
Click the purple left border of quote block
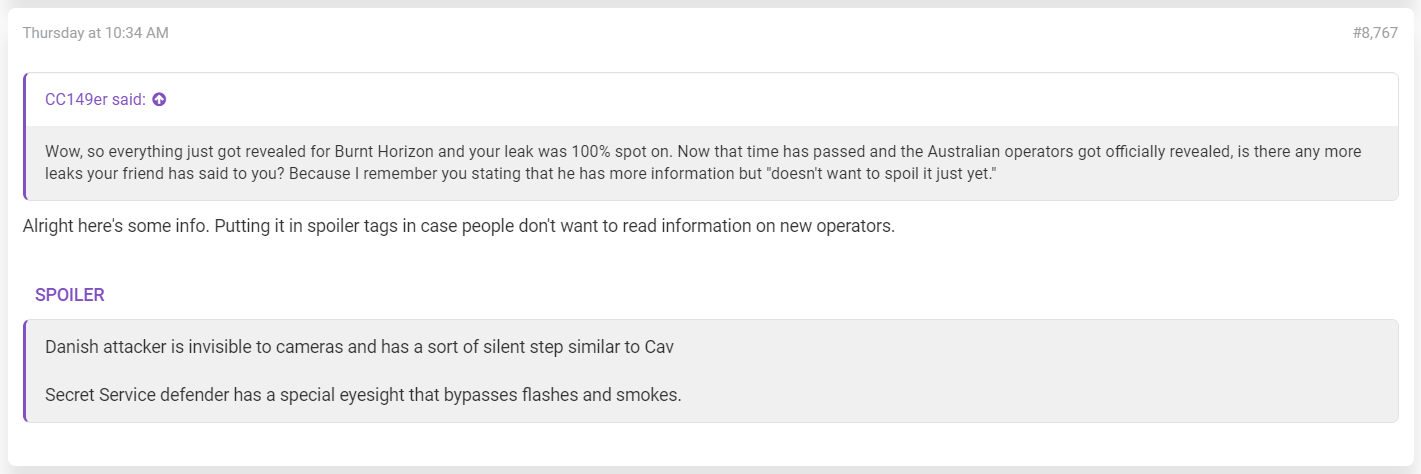click(x=25, y=137)
